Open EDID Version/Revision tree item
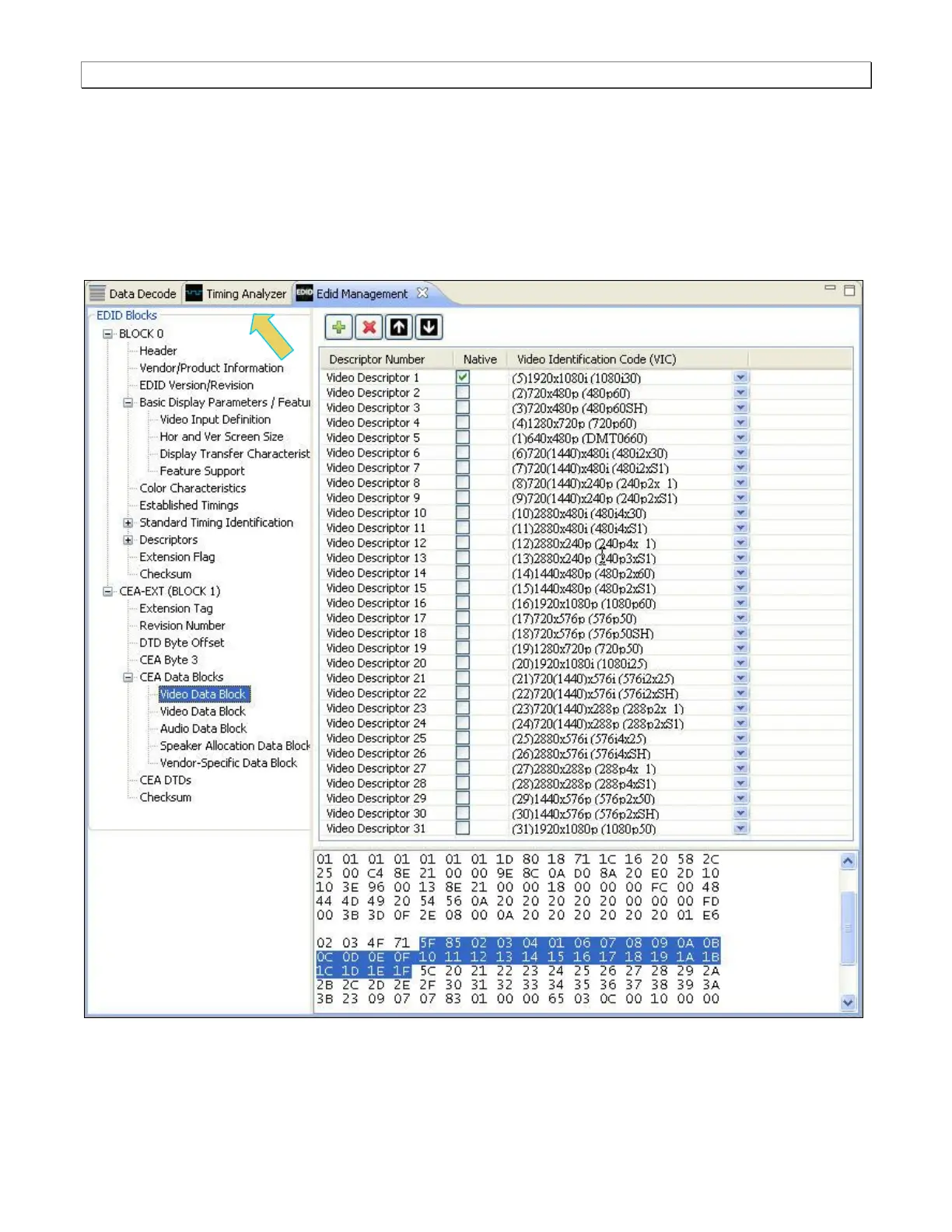The width and height of the screenshot is (952, 1232). 197,385
